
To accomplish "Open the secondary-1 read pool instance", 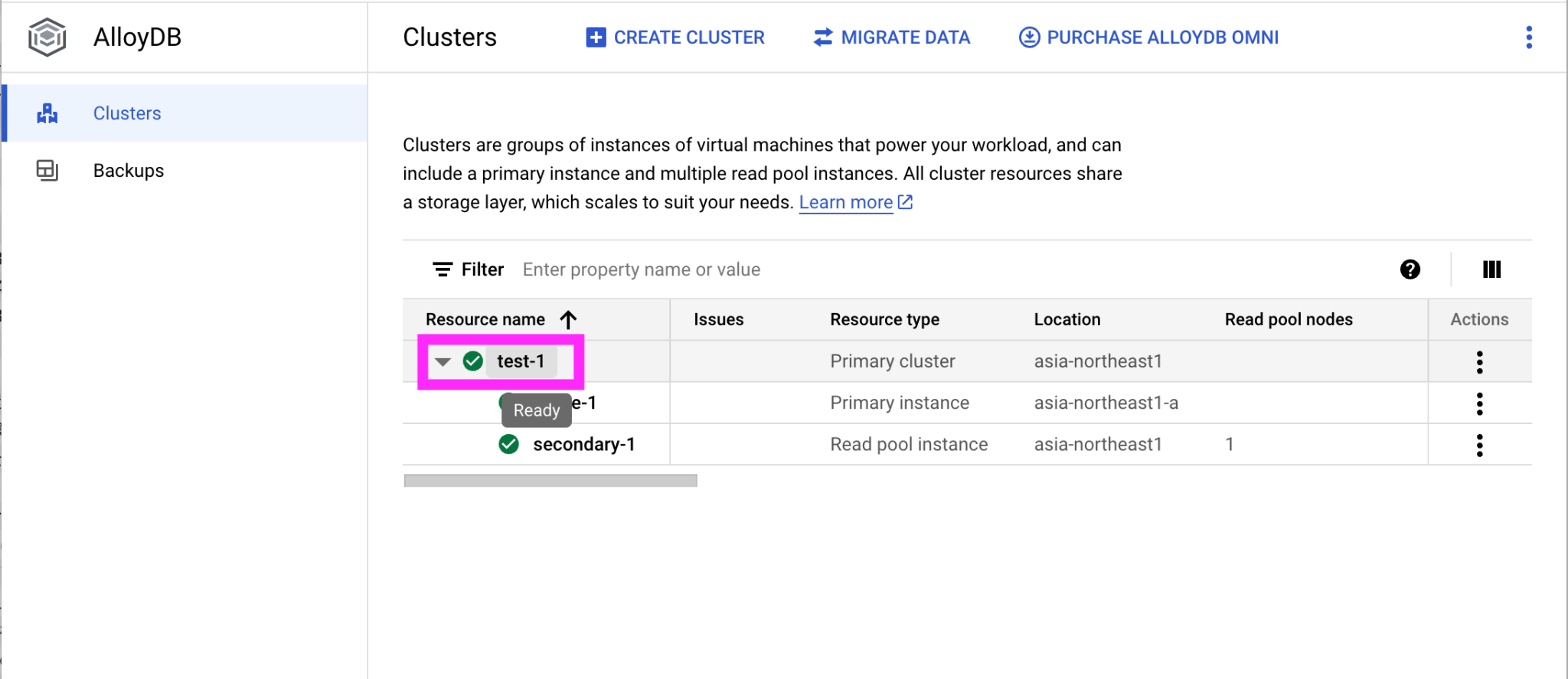I will coord(583,444).
